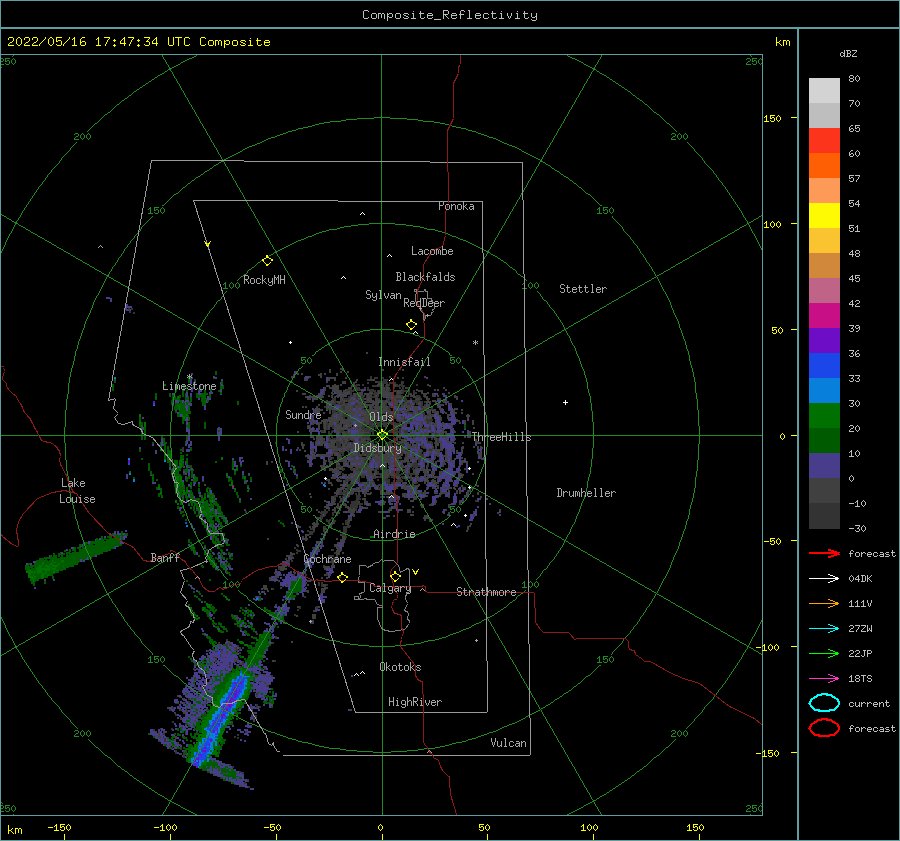
Task: Click the red forecast arrow in legend
Action: click(824, 553)
